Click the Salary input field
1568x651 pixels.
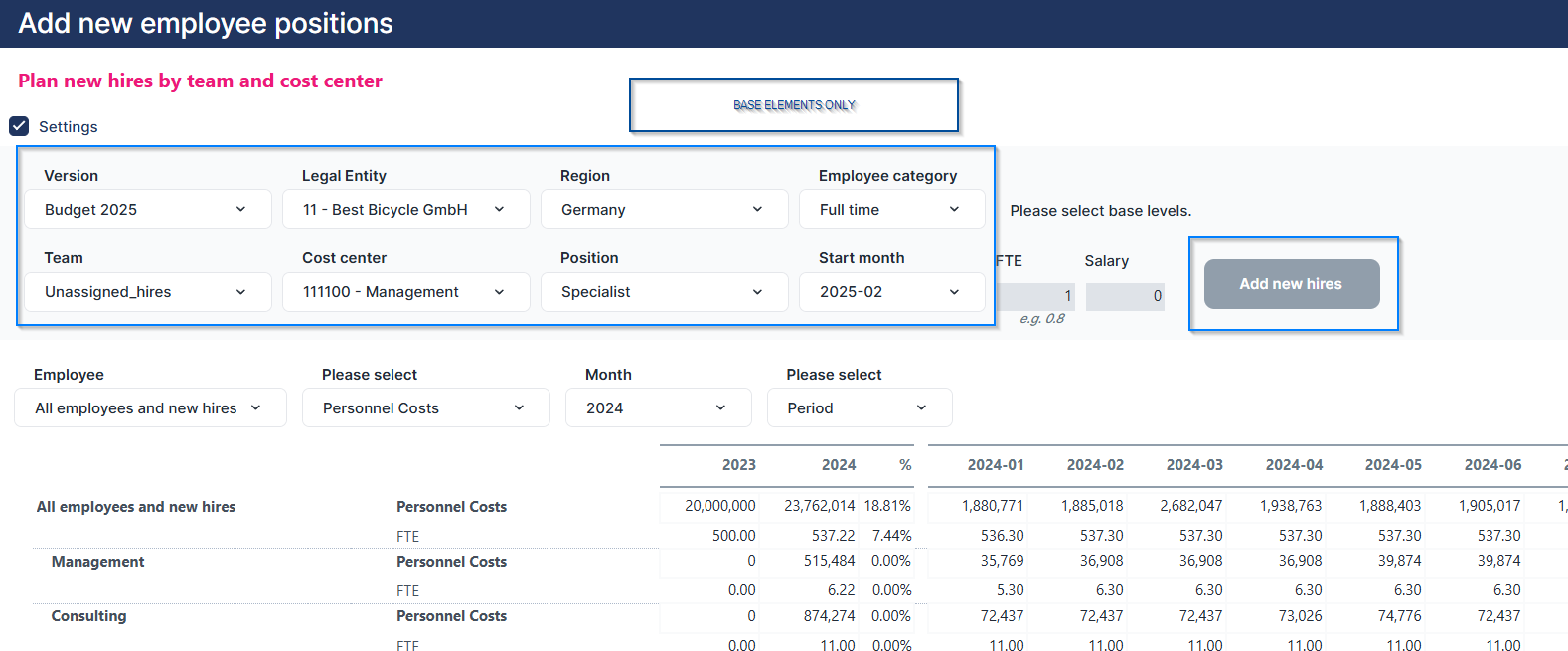tap(1125, 296)
